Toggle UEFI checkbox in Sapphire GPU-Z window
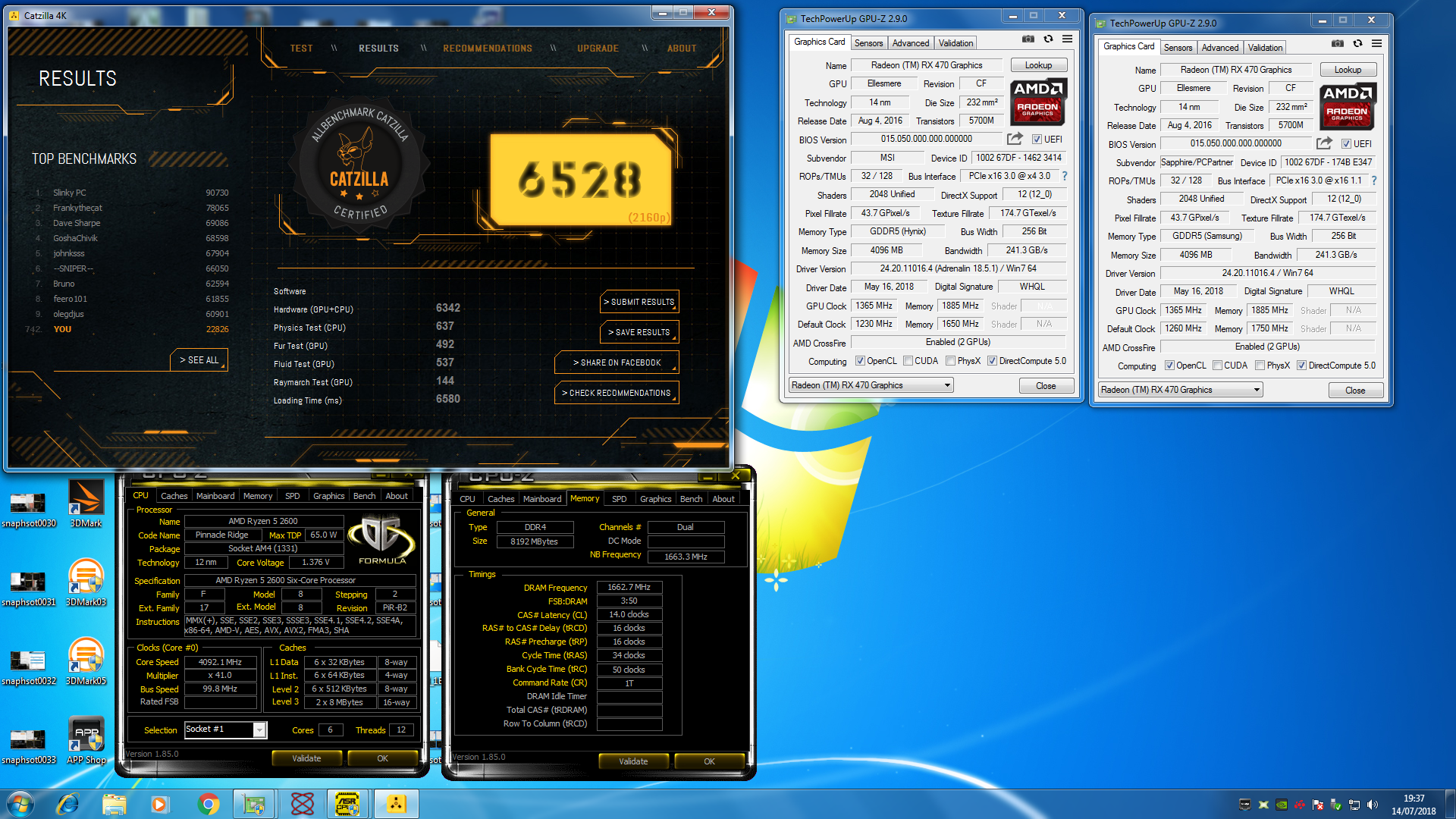Image resolution: width=1456 pixels, height=819 pixels. [1346, 144]
